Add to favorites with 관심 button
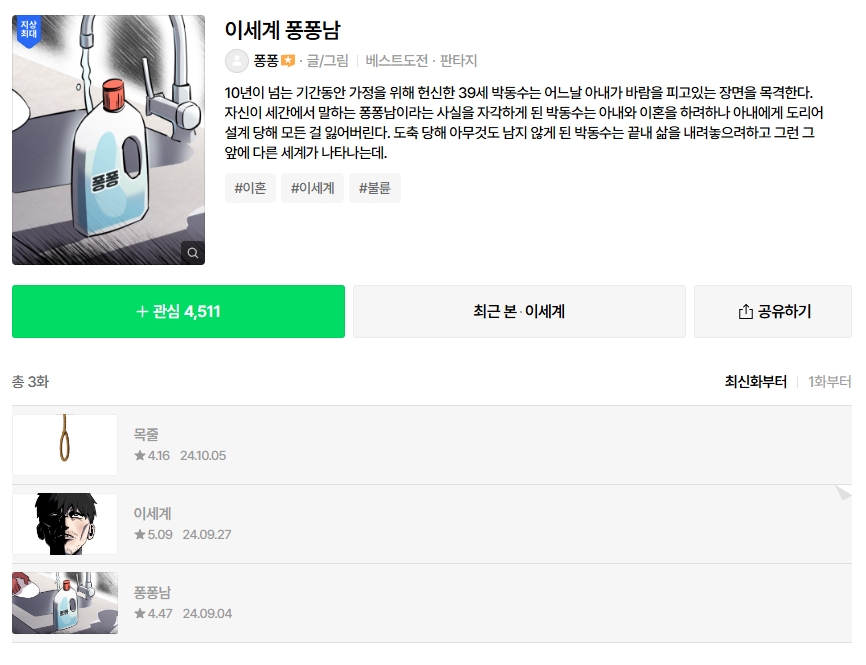The image size is (866, 665). coord(178,312)
